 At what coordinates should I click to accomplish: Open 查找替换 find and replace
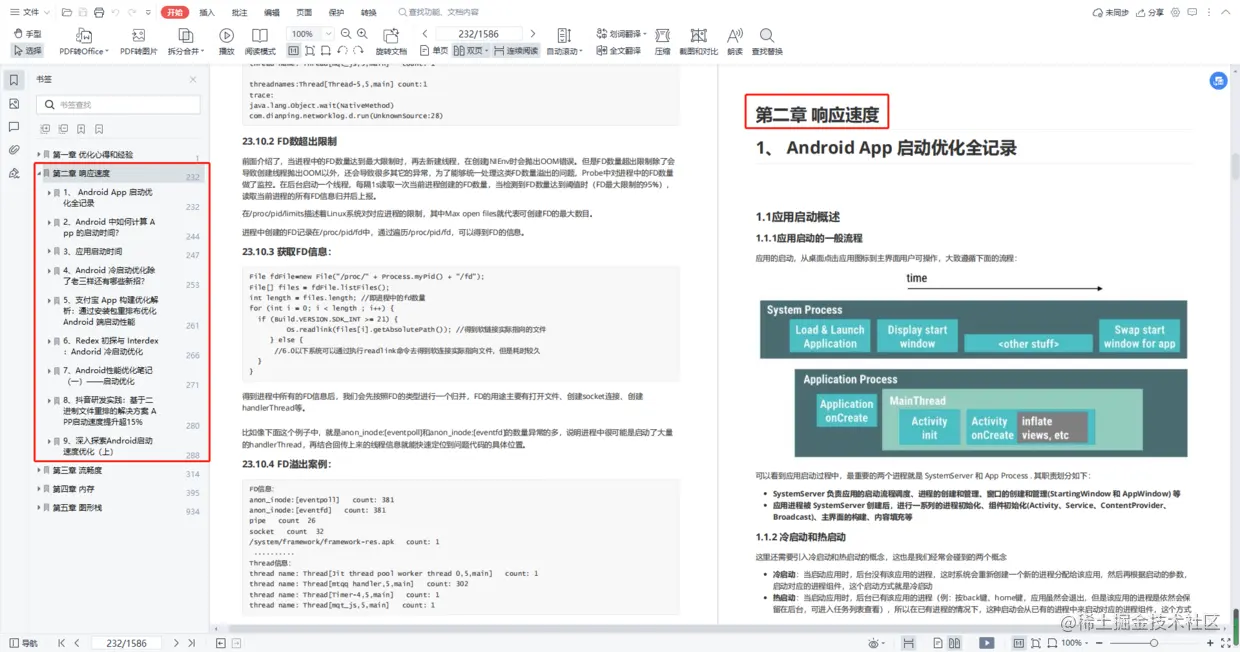tap(767, 42)
